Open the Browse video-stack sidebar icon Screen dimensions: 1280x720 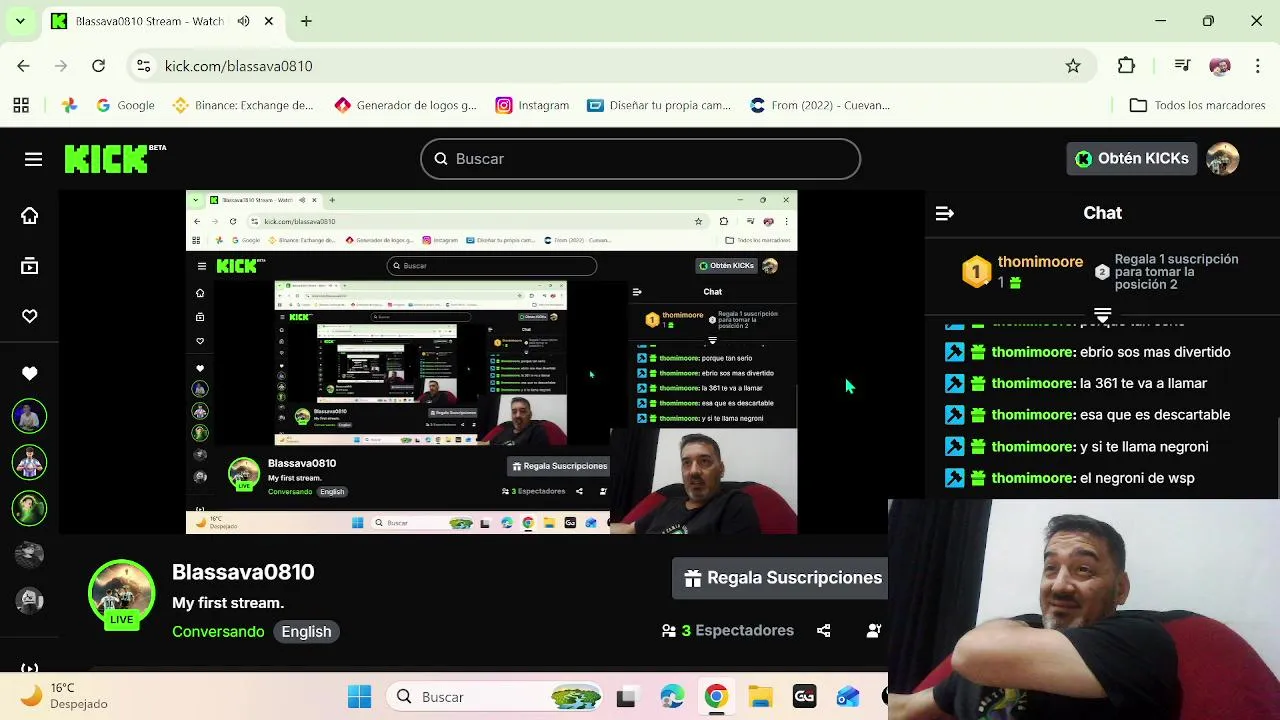[30, 266]
